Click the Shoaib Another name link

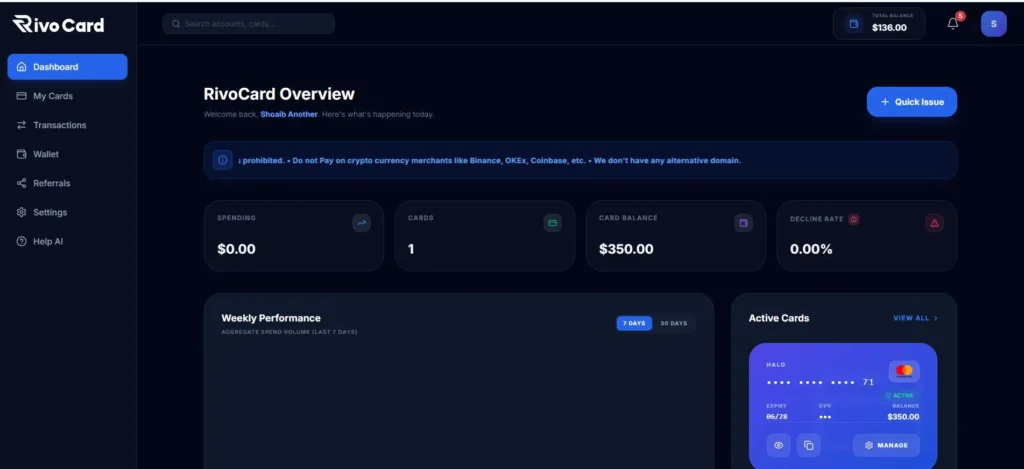click(x=289, y=114)
